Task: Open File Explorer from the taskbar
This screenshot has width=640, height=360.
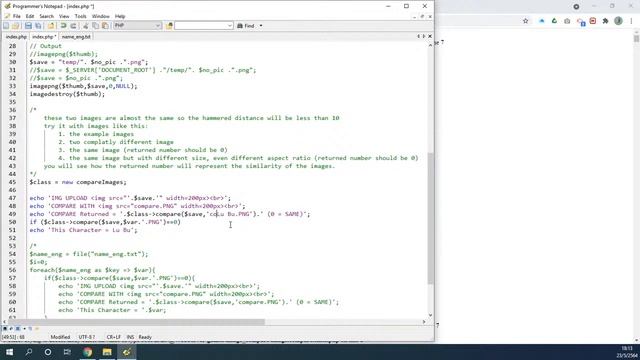Action: click(107, 352)
